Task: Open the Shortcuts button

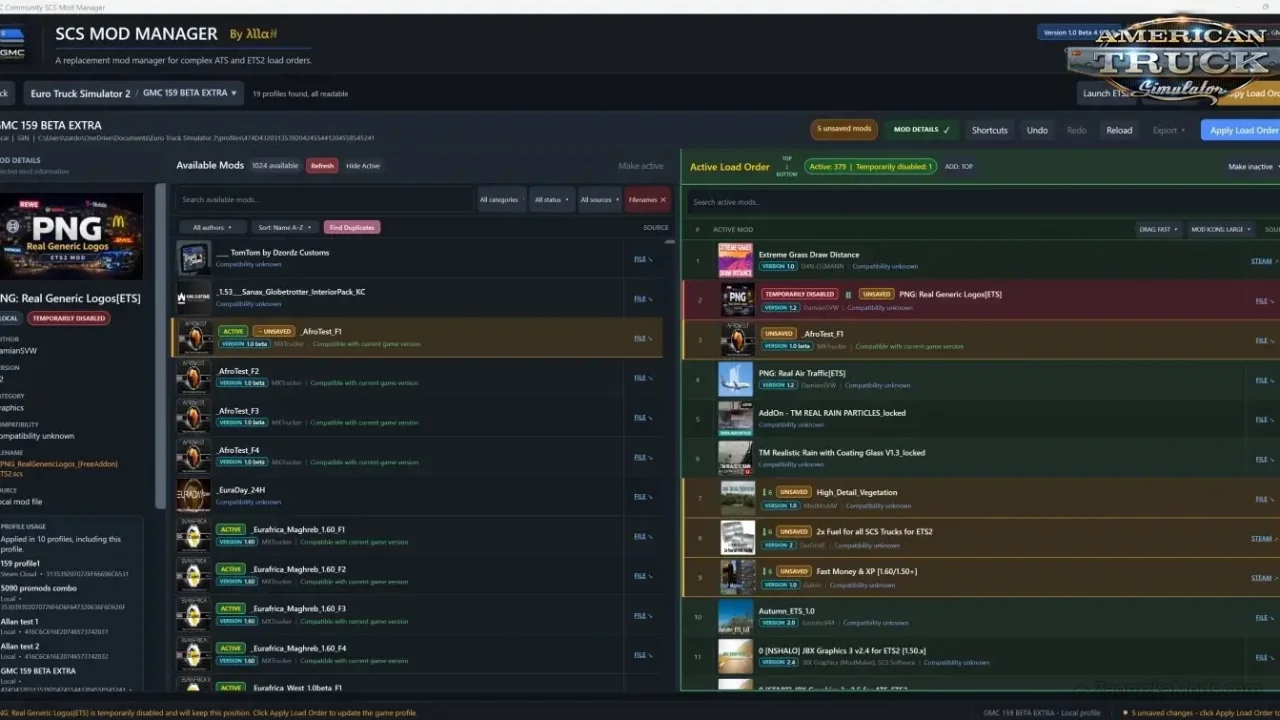Action: [989, 130]
